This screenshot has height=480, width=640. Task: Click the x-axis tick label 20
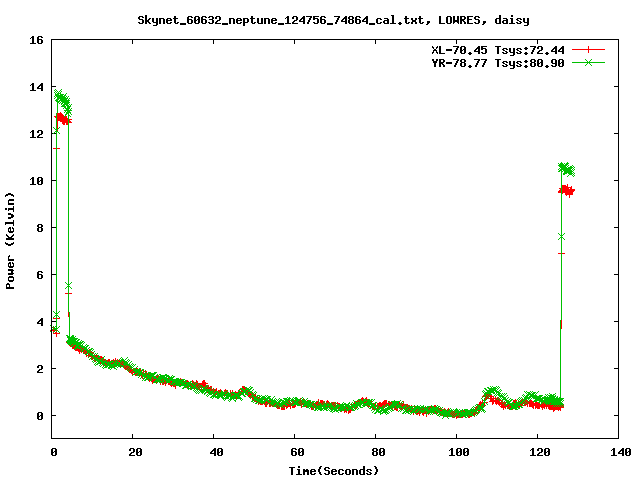point(135,452)
